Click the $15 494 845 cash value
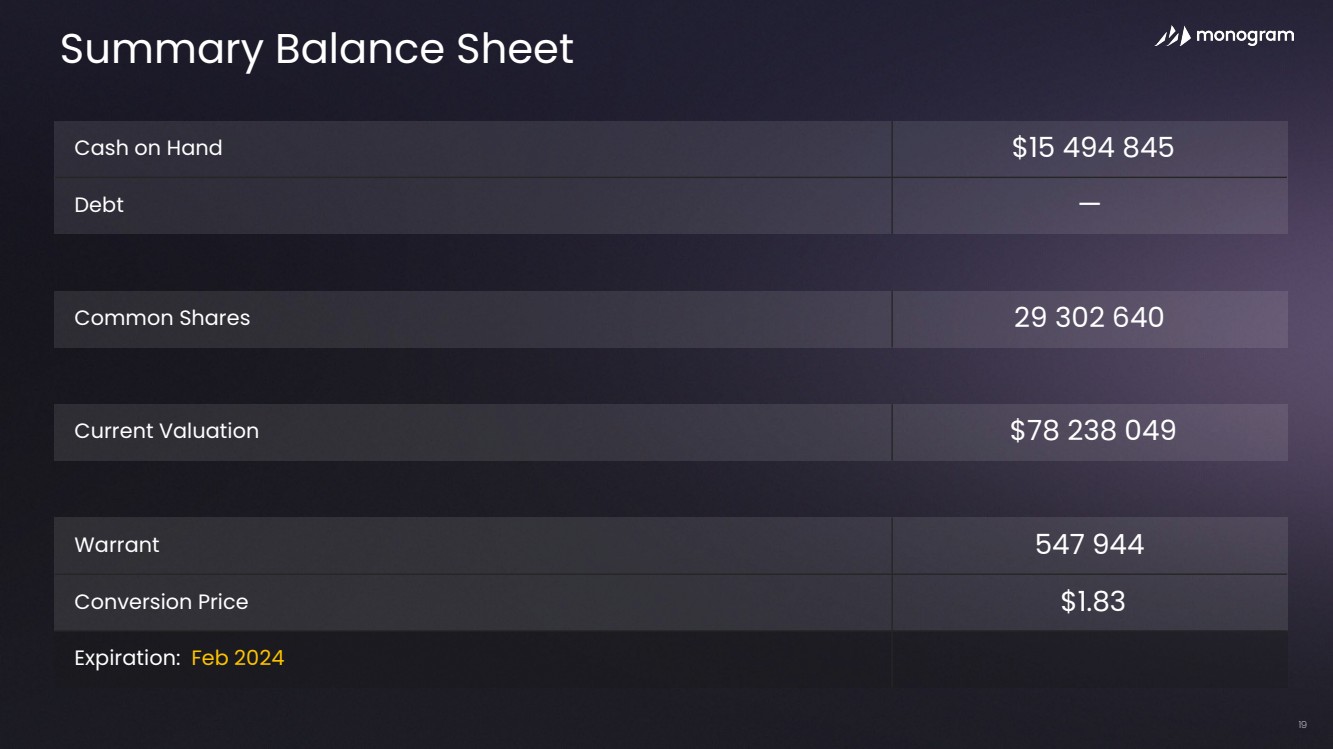This screenshot has height=749, width=1333. coord(1092,148)
